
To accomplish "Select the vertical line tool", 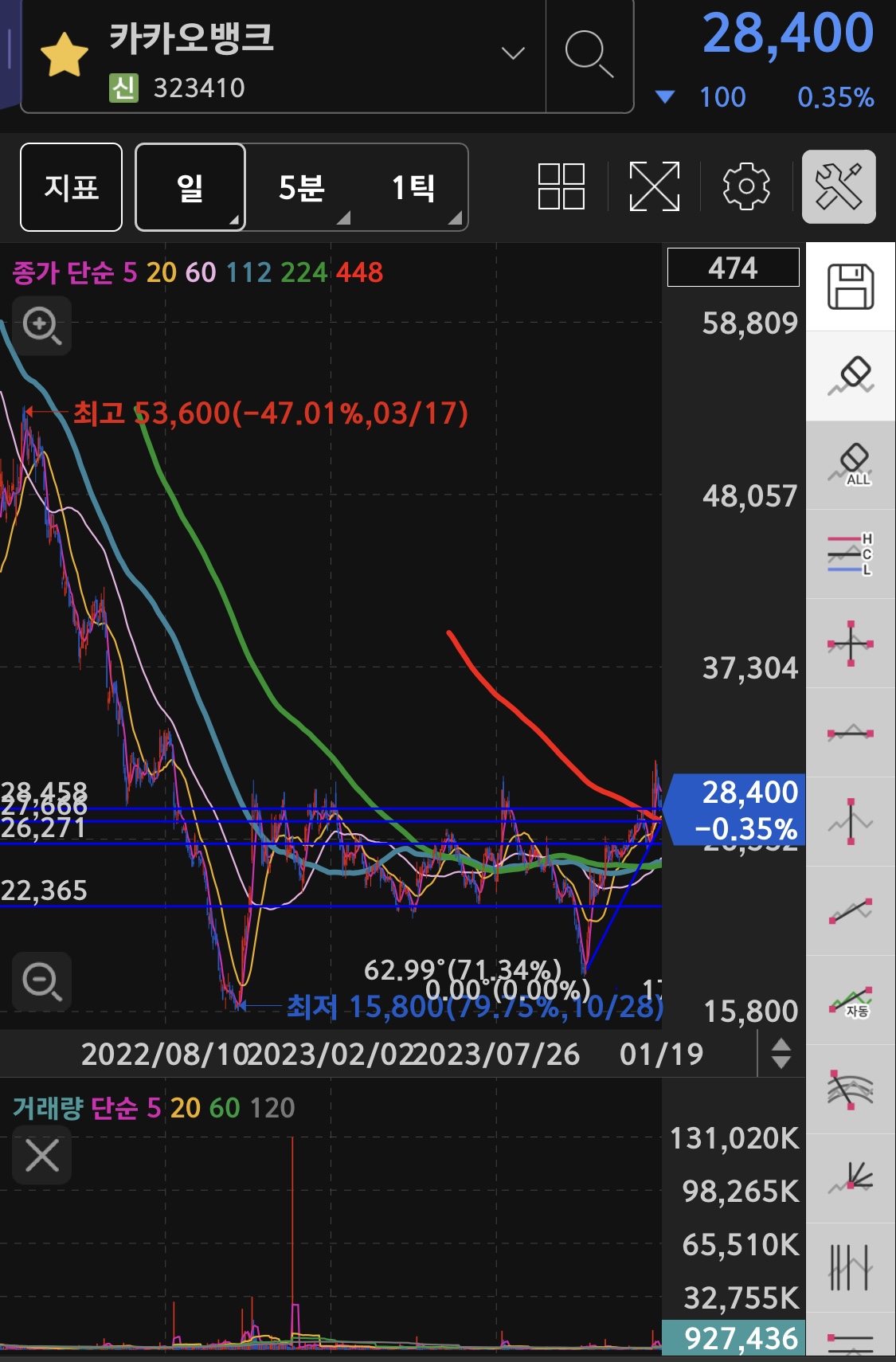I will pos(851,822).
